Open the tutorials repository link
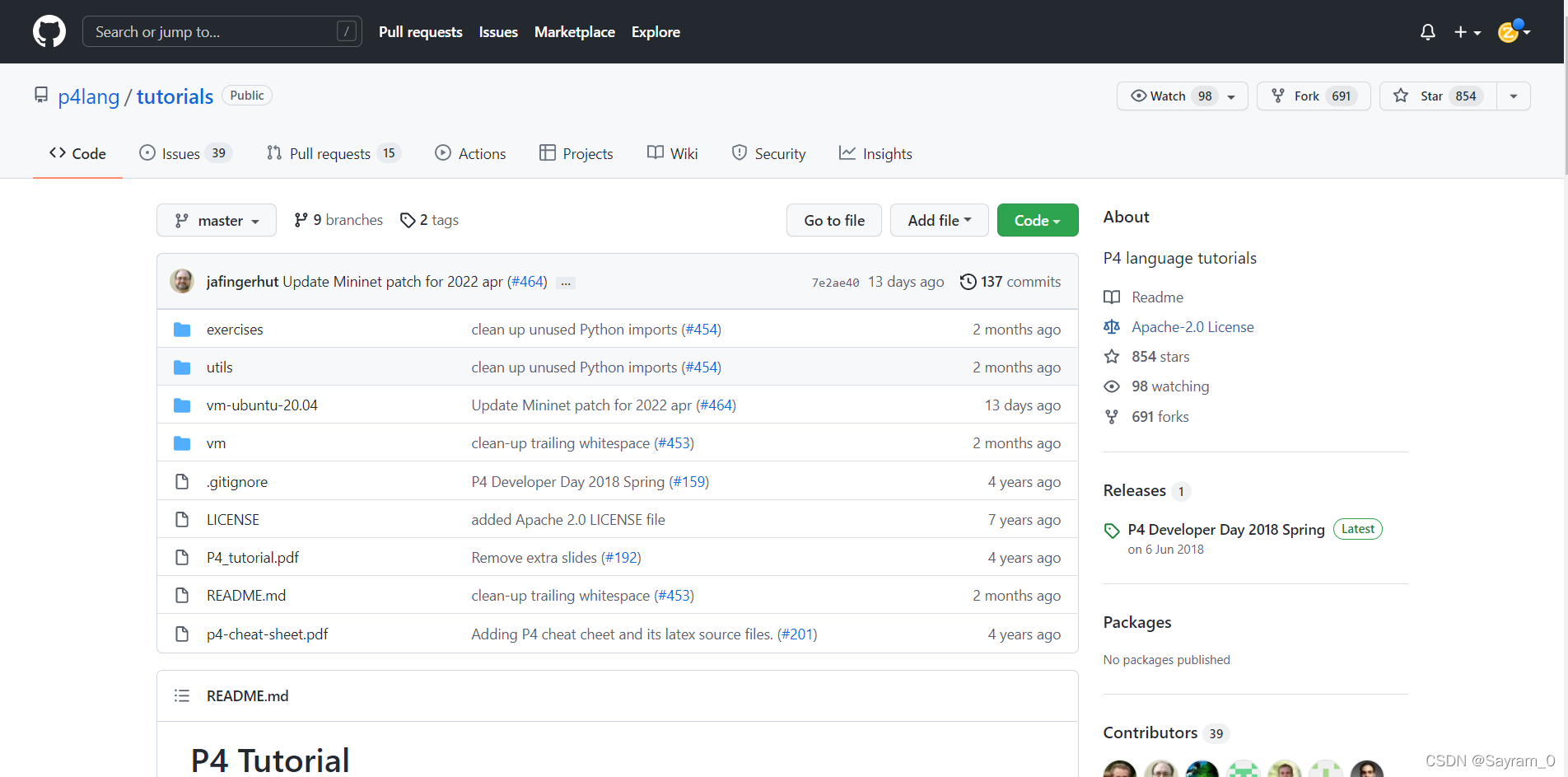 point(175,96)
